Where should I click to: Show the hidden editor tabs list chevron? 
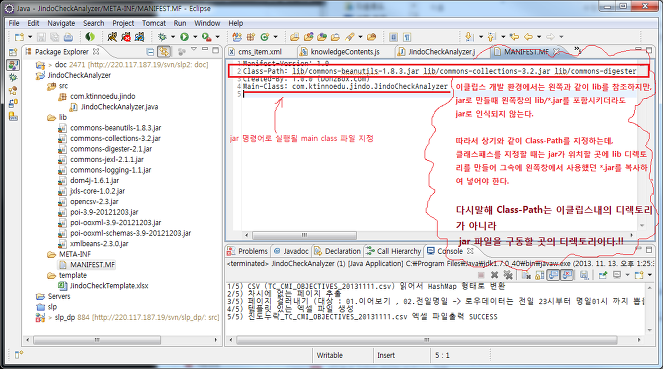(578, 50)
